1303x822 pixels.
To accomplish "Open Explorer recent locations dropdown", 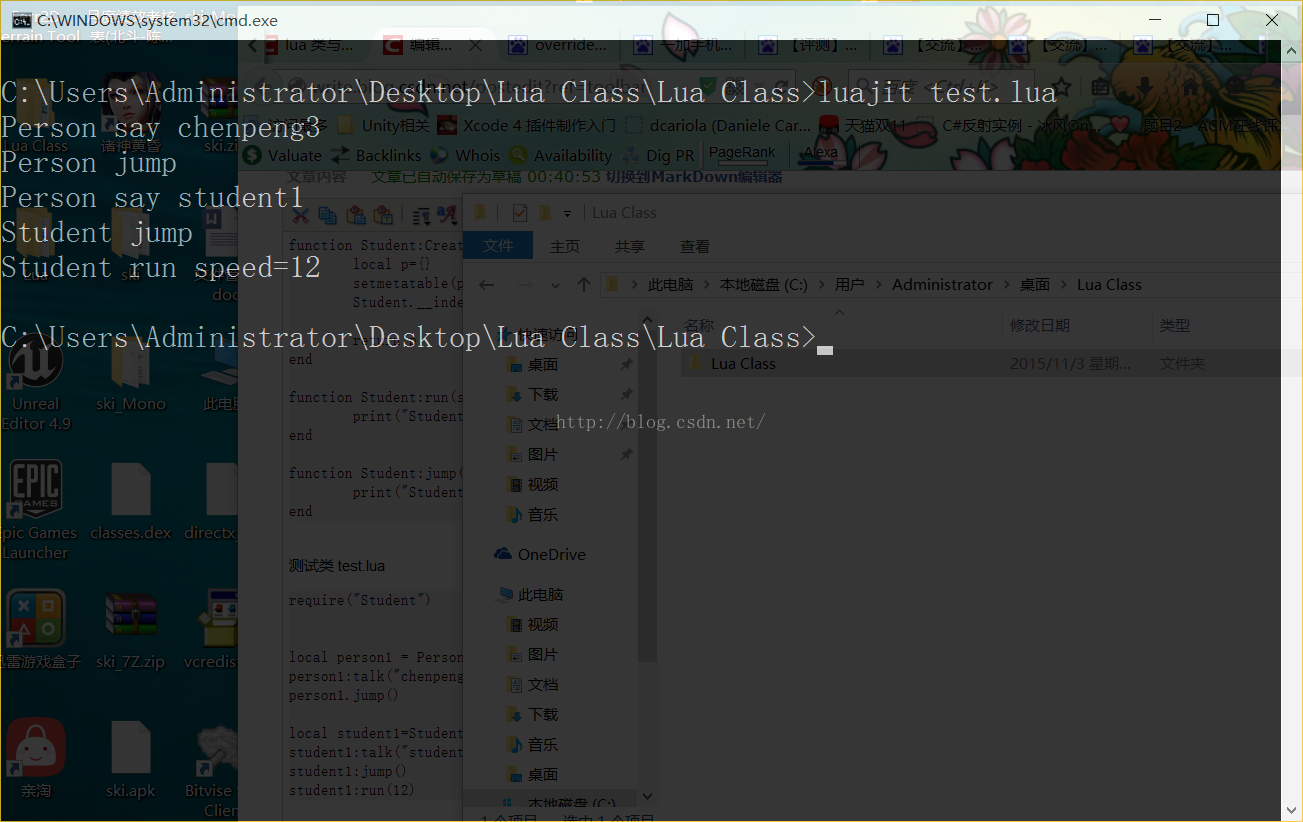I will (x=555, y=285).
